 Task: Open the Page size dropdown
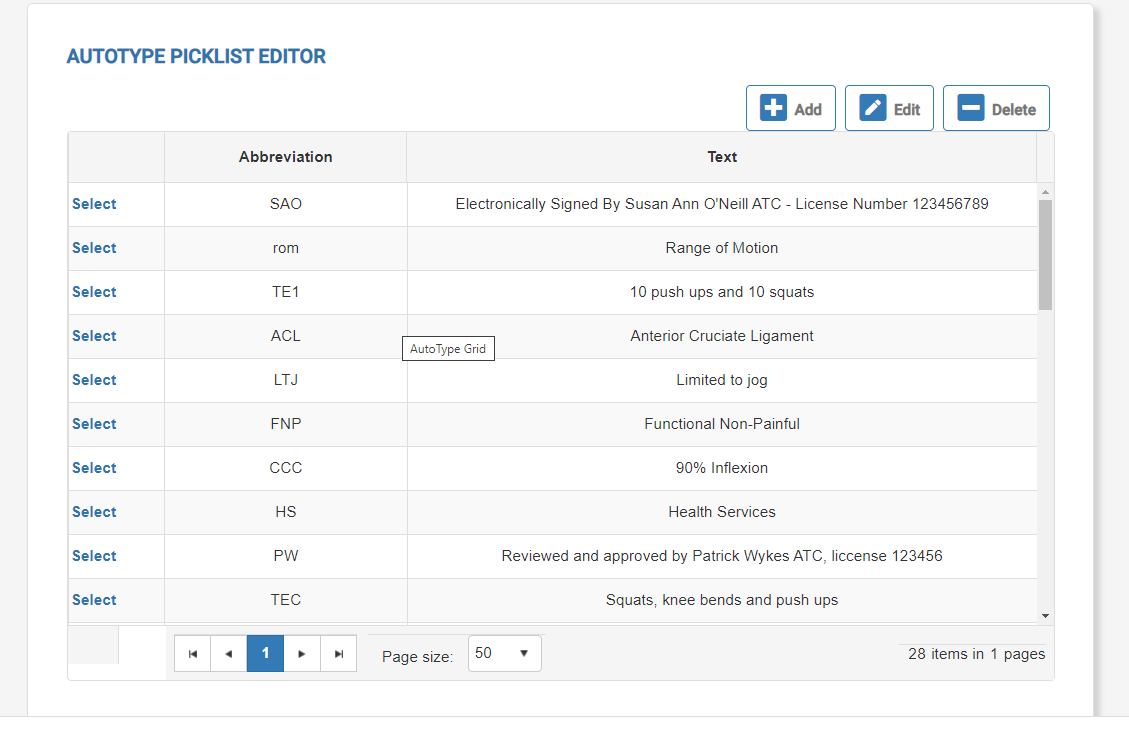(x=505, y=654)
